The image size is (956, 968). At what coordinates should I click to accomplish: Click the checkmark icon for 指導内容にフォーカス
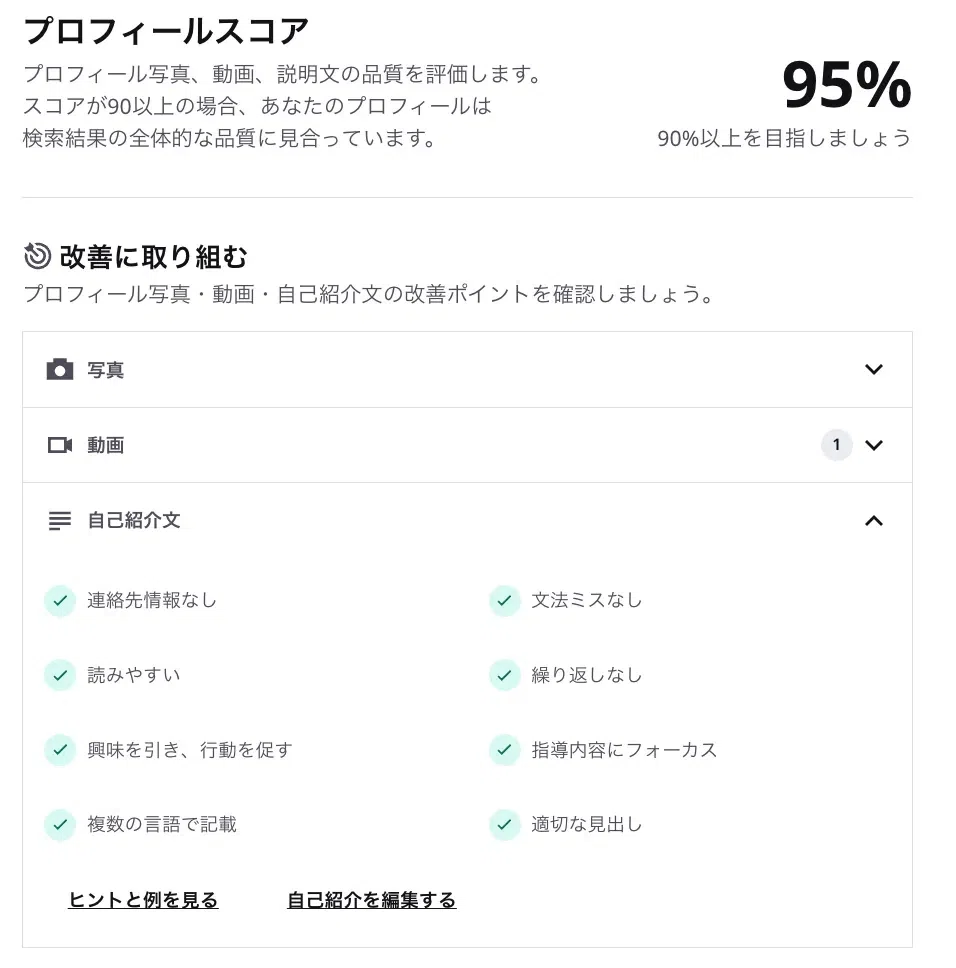tap(504, 749)
